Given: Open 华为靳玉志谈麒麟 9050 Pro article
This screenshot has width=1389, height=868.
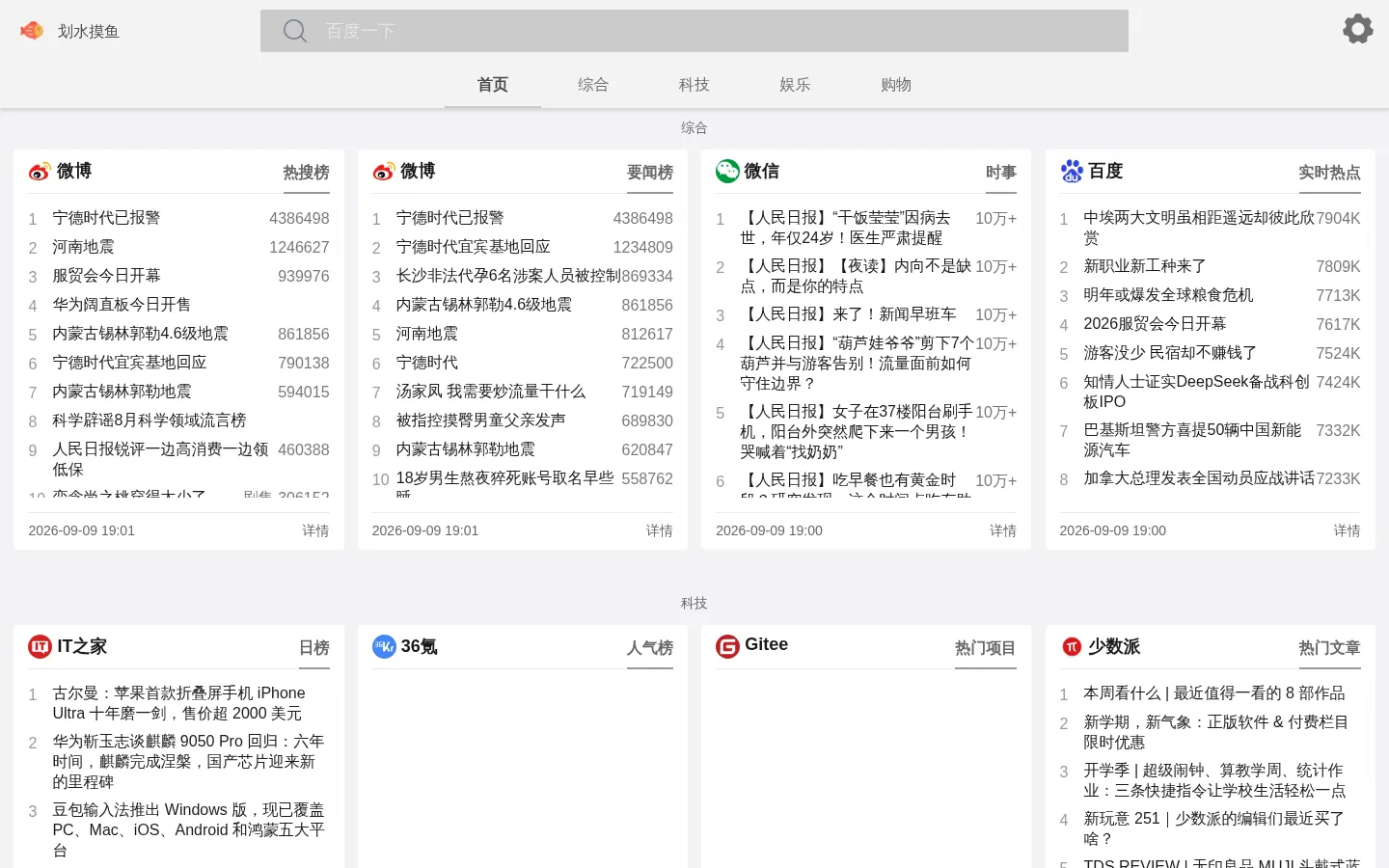Looking at the screenshot, I should click(189, 762).
